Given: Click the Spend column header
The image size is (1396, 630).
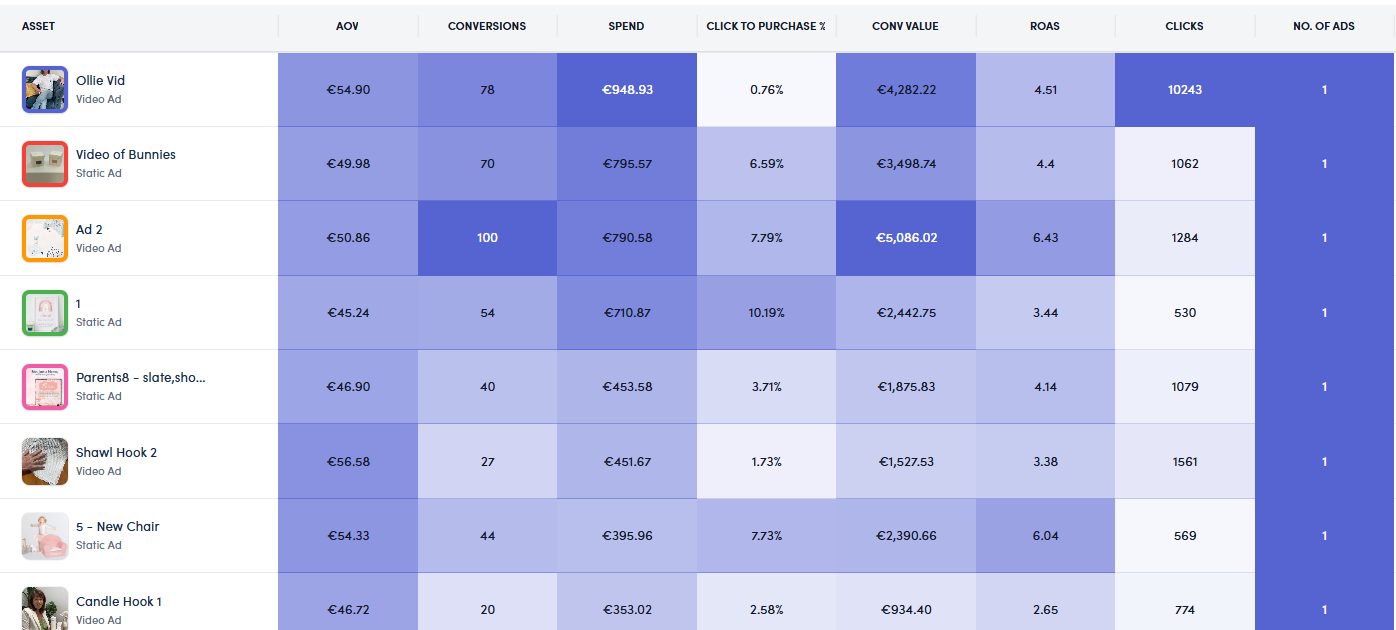Looking at the screenshot, I should [626, 26].
